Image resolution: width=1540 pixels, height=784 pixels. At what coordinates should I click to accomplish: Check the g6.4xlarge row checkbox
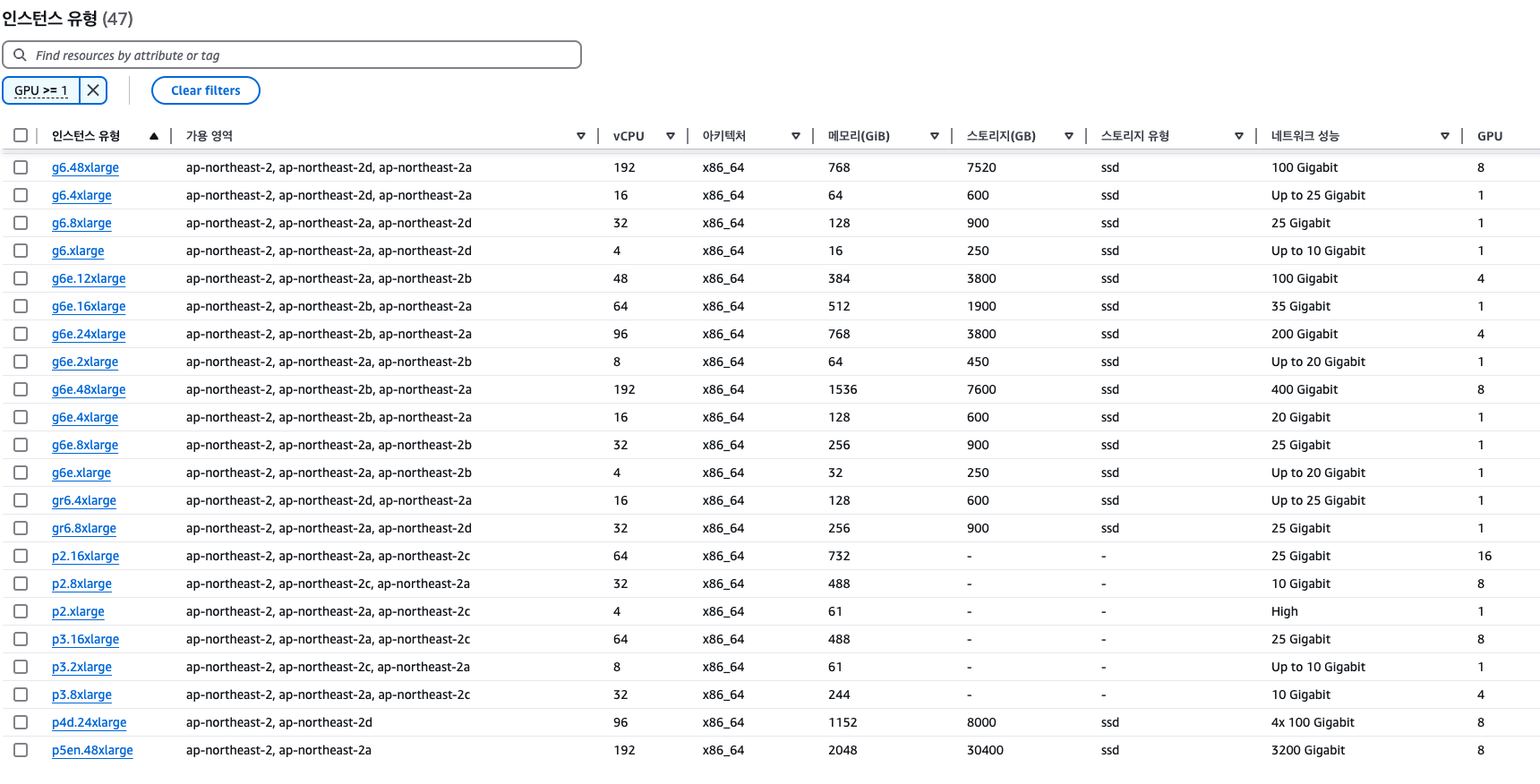pyautogui.click(x=21, y=195)
